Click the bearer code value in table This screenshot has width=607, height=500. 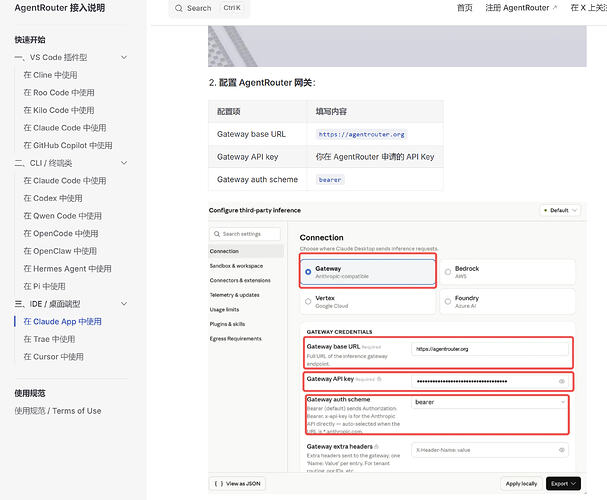pyautogui.click(x=330, y=180)
